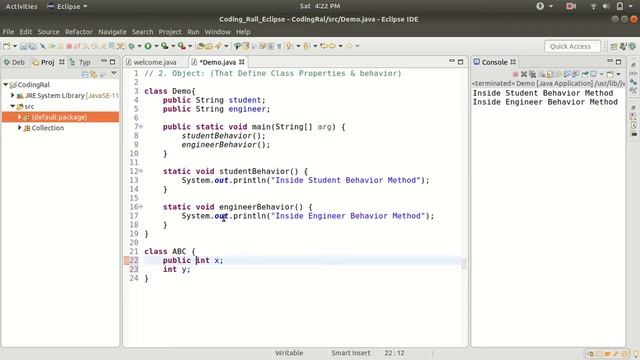This screenshot has height=360, width=640.
Task: Click the Save icon in toolbar
Action: pyautogui.click(x=23, y=46)
